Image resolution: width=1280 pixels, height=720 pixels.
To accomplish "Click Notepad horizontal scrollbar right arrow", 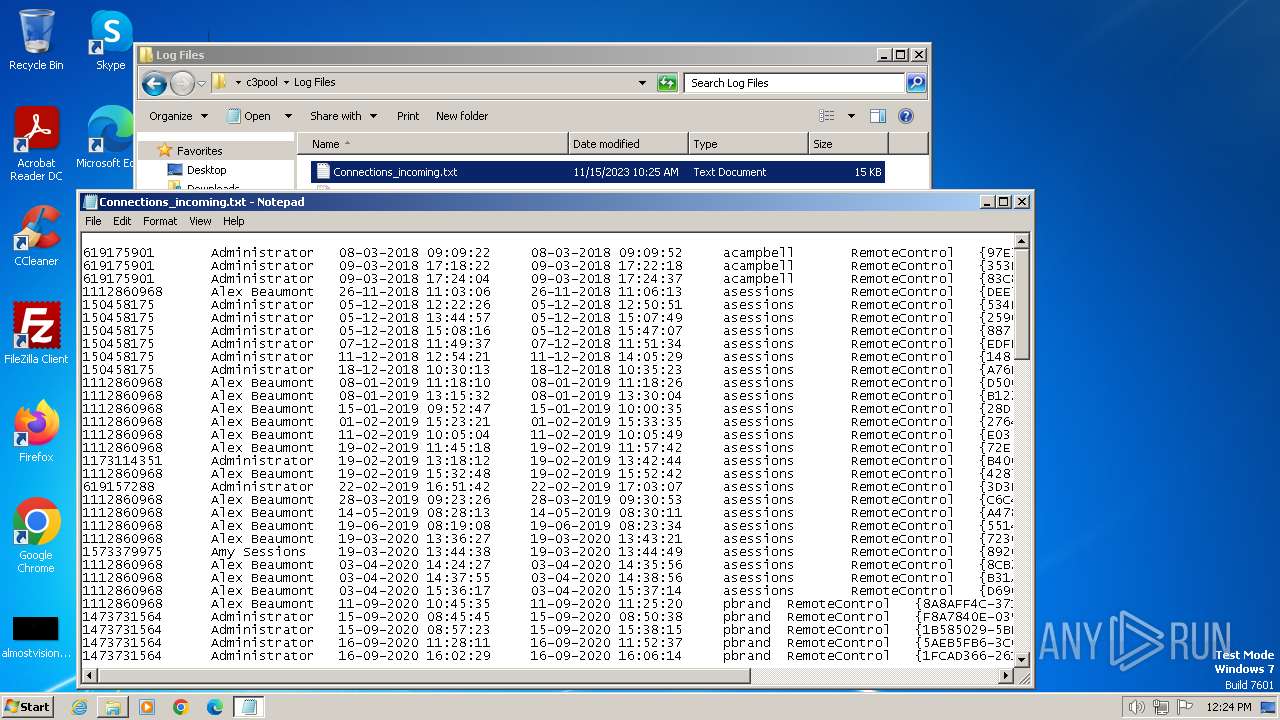I will (1007, 676).
